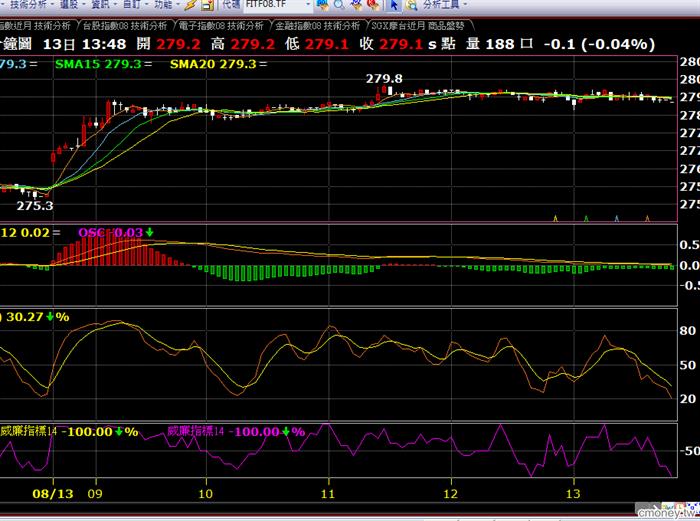
Task: Switch to the 電子指數08 技術分析 tab
Action: (x=221, y=26)
